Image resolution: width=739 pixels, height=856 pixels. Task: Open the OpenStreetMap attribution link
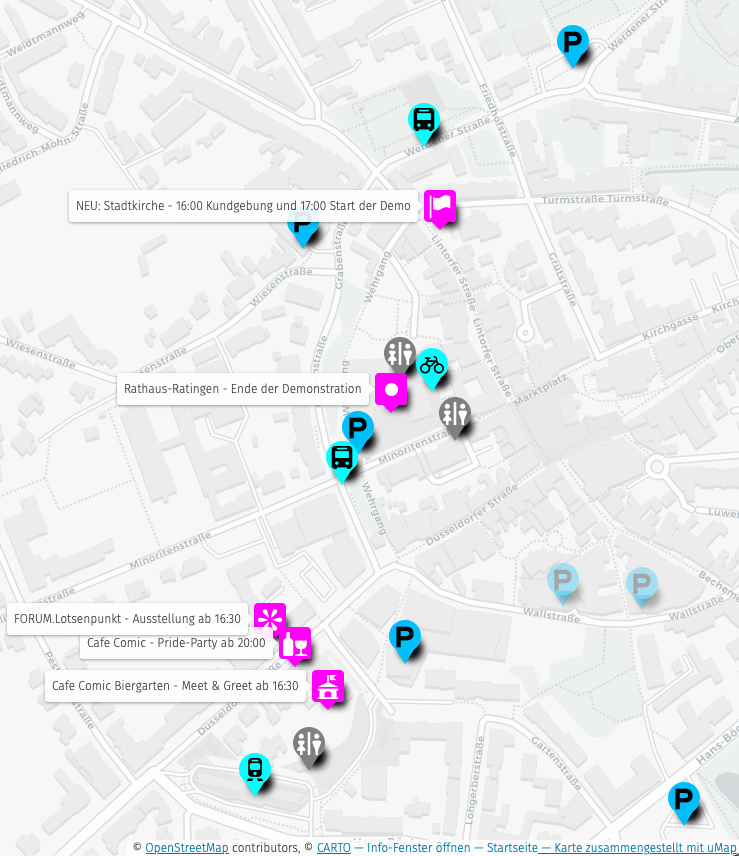[186, 848]
